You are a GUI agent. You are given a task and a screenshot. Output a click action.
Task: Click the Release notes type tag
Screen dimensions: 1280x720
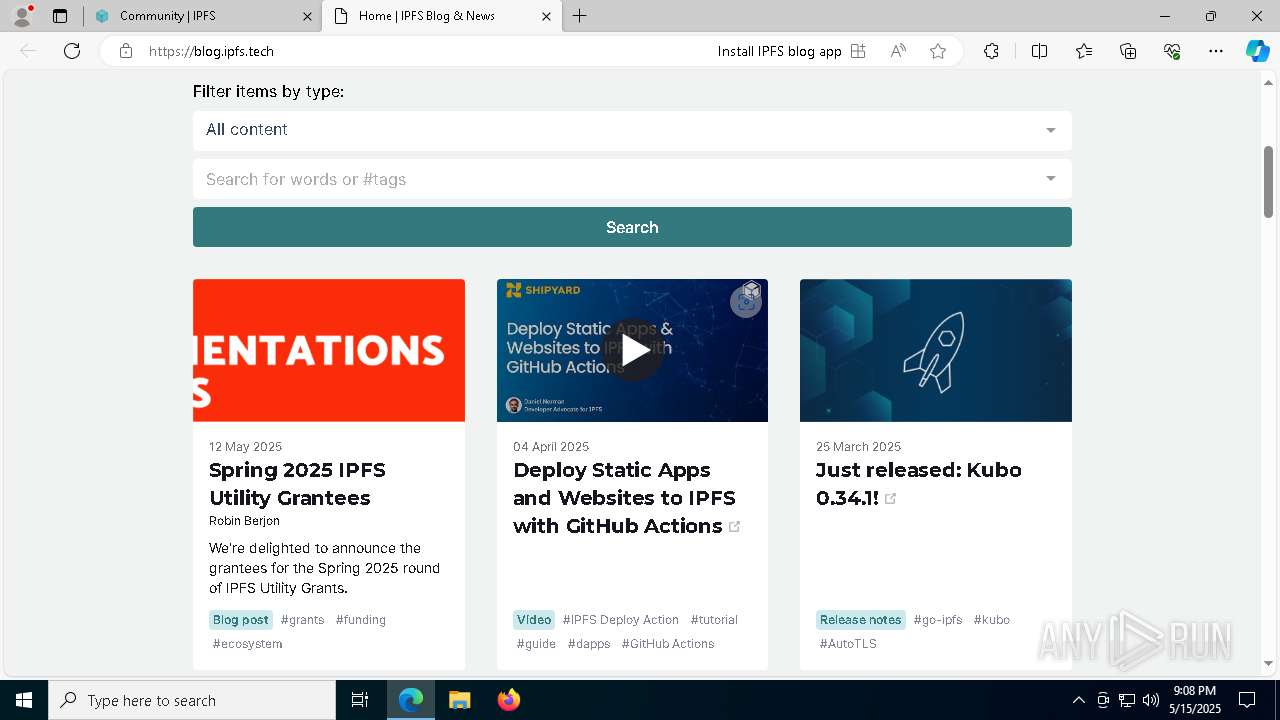coord(861,620)
